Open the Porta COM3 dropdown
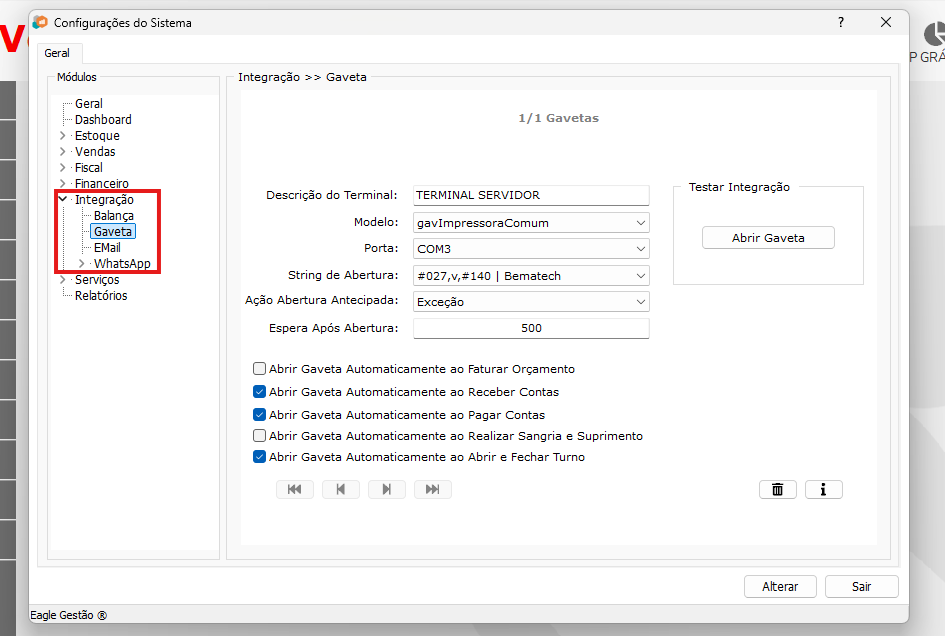 click(640, 248)
